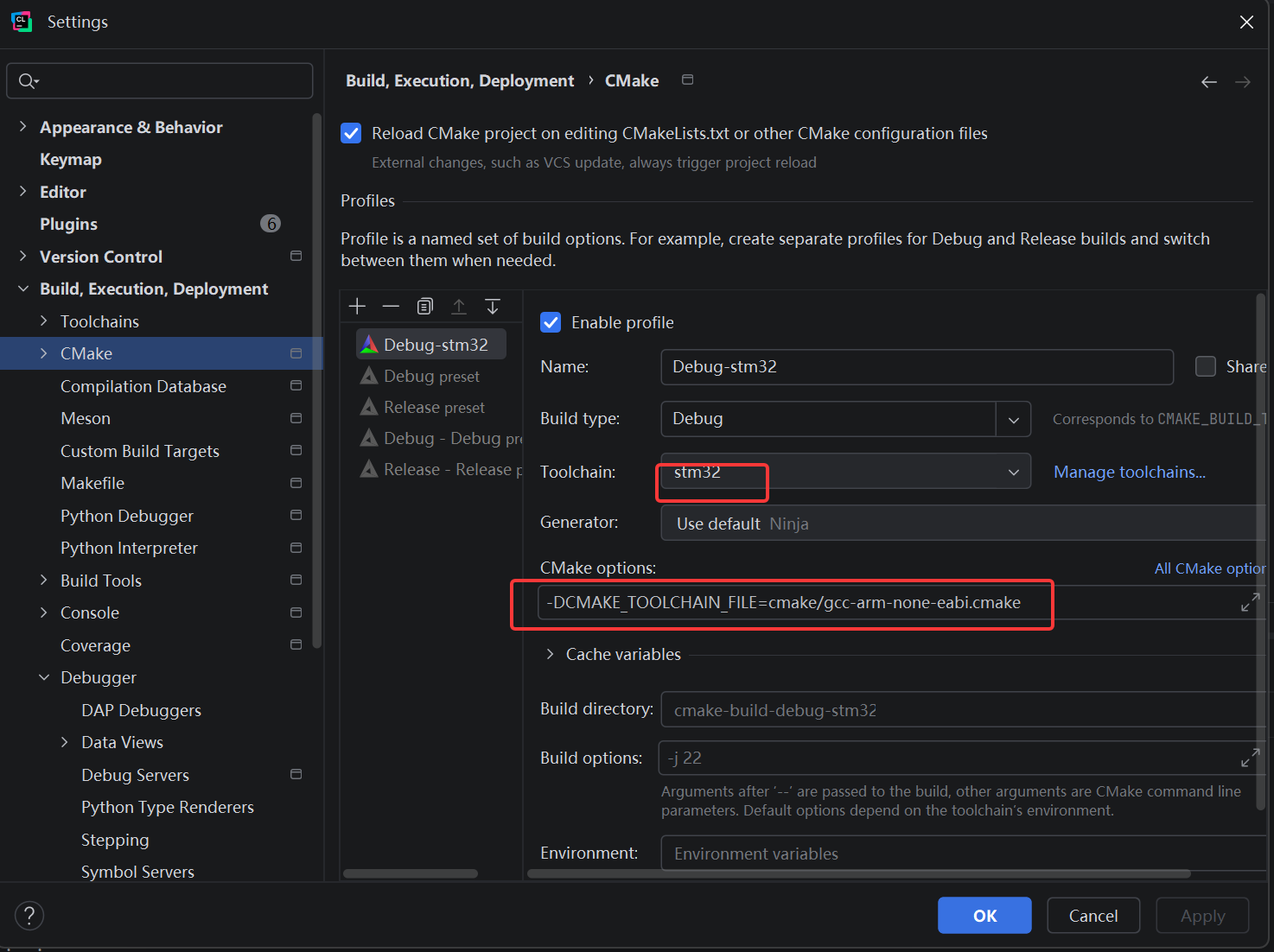Open the All CMake options link
The width and height of the screenshot is (1274, 952).
pyautogui.click(x=1210, y=568)
